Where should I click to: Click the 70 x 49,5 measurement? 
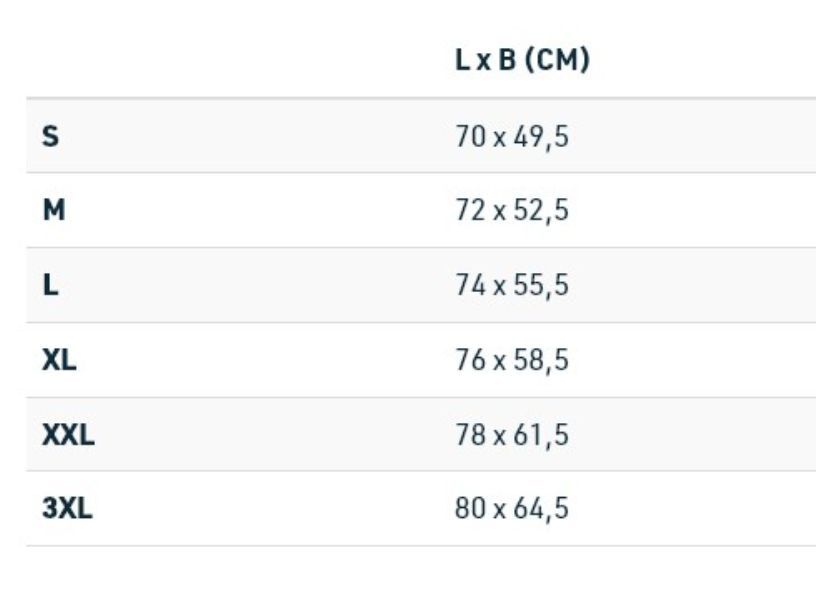(512, 137)
